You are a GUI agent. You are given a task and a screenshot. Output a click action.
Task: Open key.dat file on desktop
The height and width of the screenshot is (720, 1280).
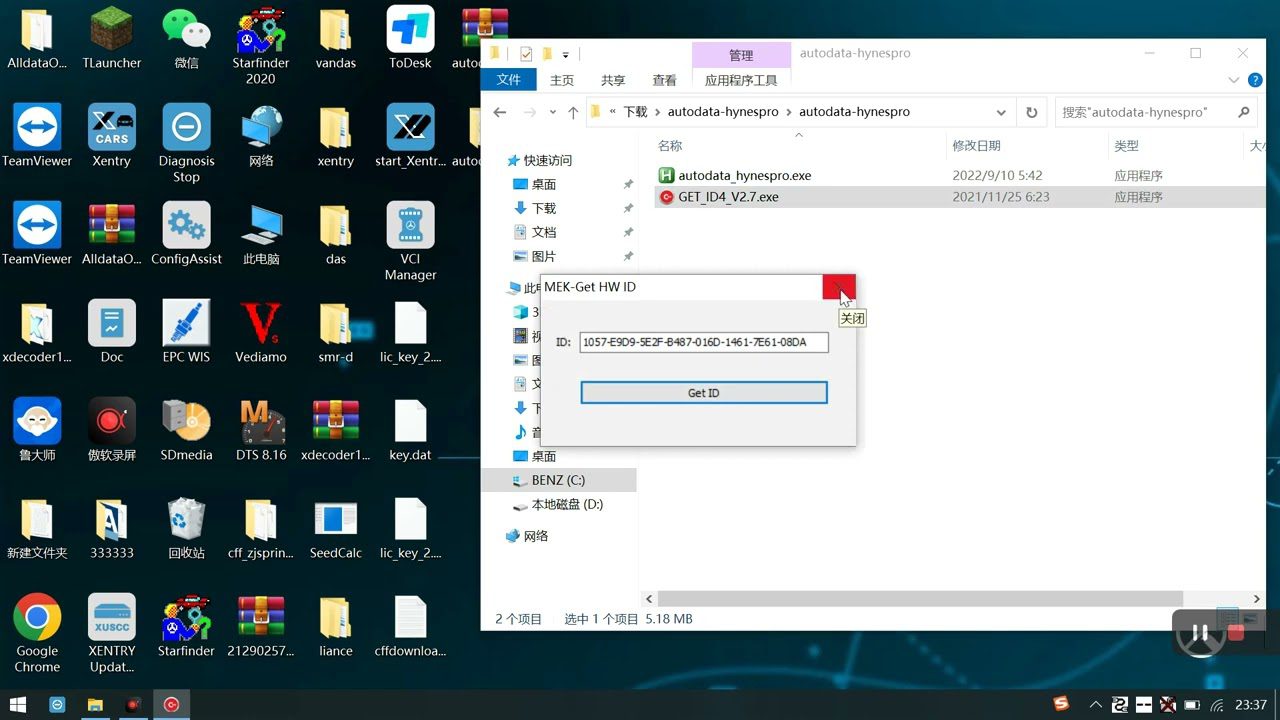(410, 430)
